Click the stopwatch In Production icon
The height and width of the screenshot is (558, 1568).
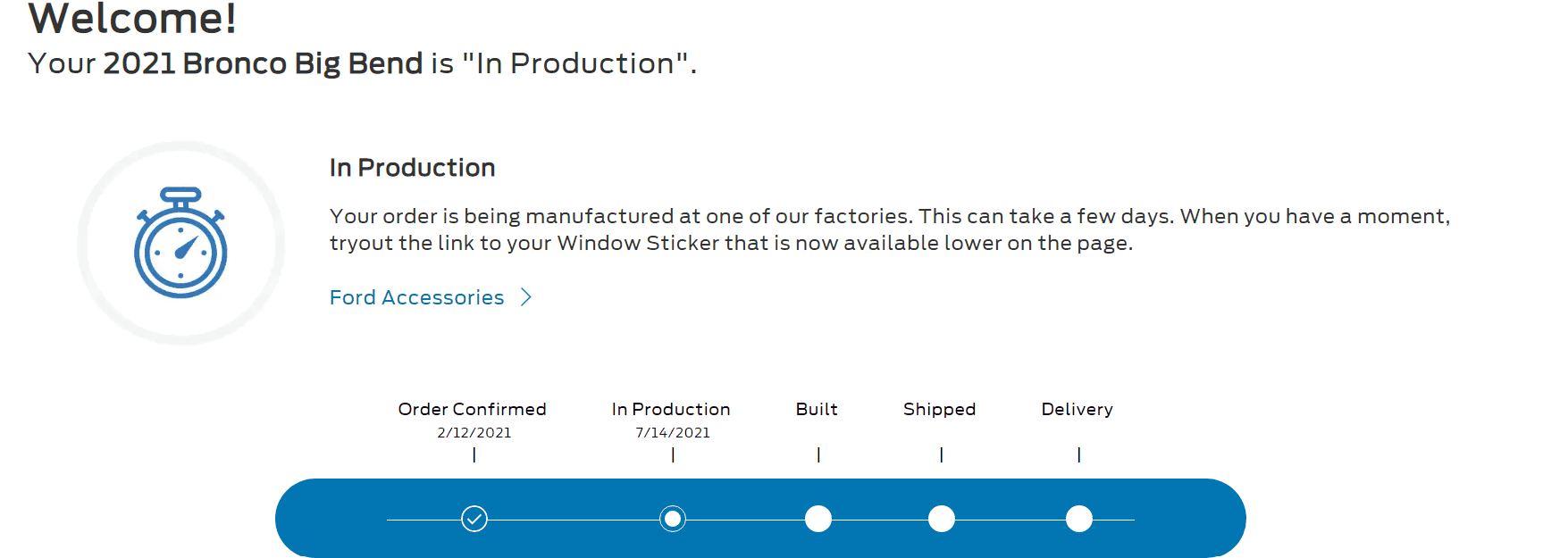(180, 242)
